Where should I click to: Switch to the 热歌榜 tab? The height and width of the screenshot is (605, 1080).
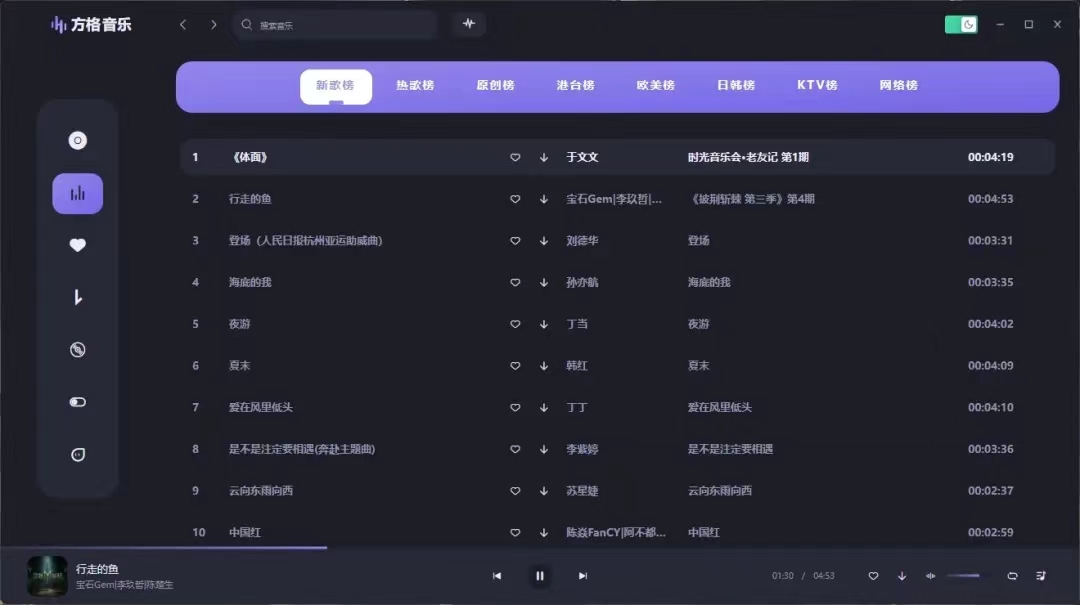click(x=415, y=86)
